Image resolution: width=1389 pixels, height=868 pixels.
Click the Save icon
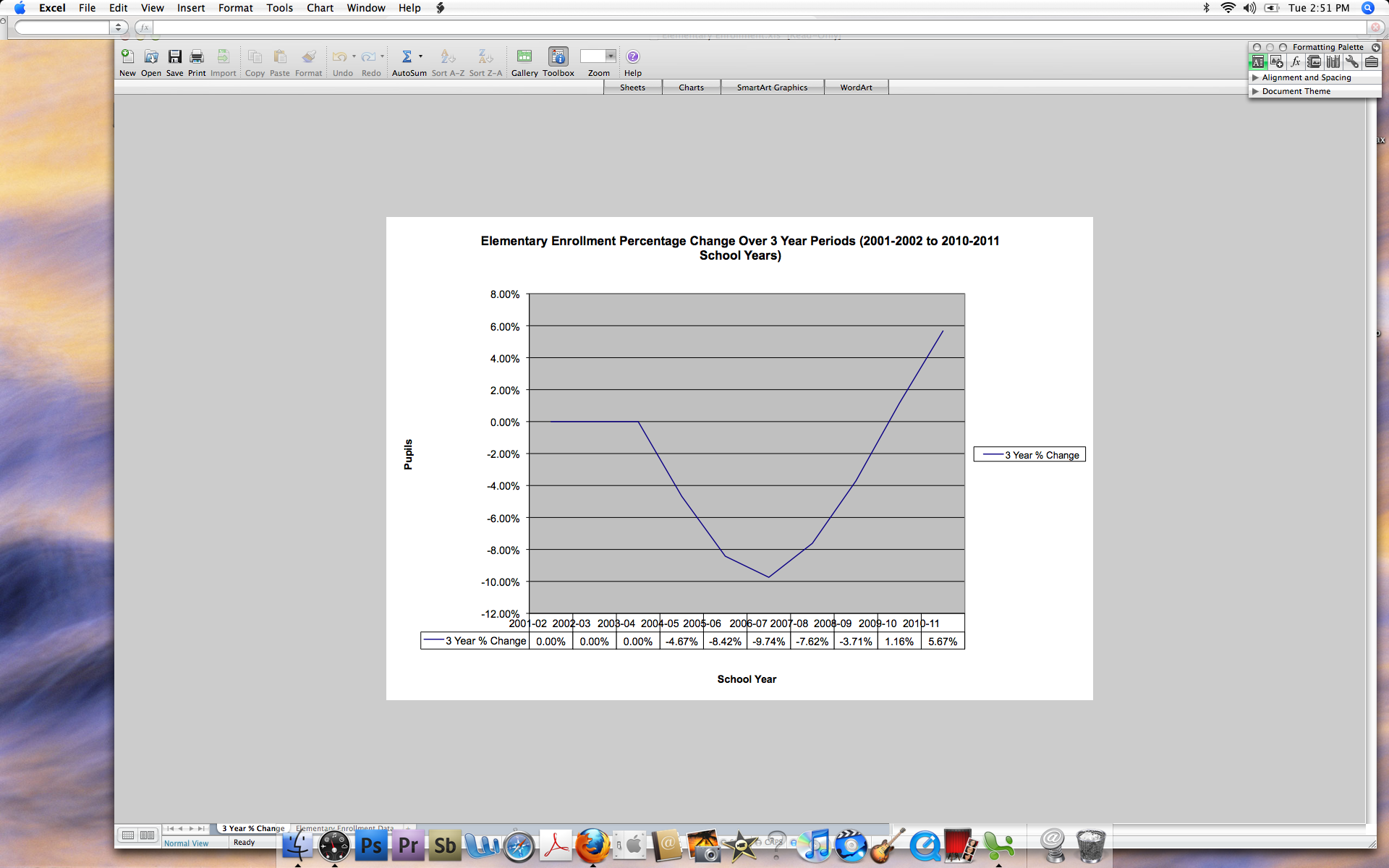(x=174, y=57)
